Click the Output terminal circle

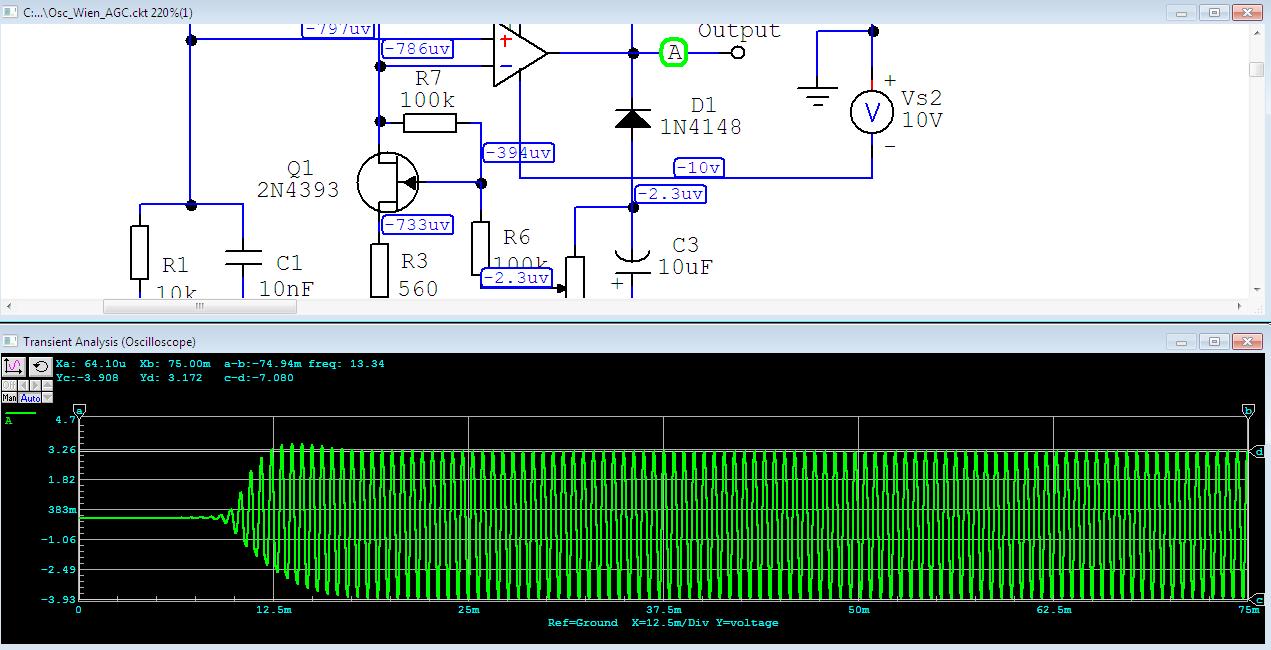click(738, 53)
